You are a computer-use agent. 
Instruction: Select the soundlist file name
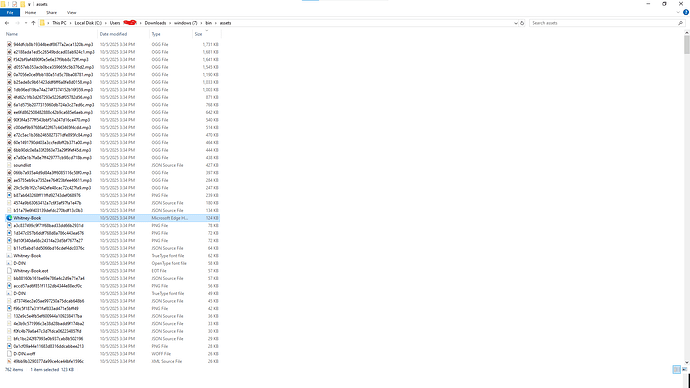pos(22,165)
